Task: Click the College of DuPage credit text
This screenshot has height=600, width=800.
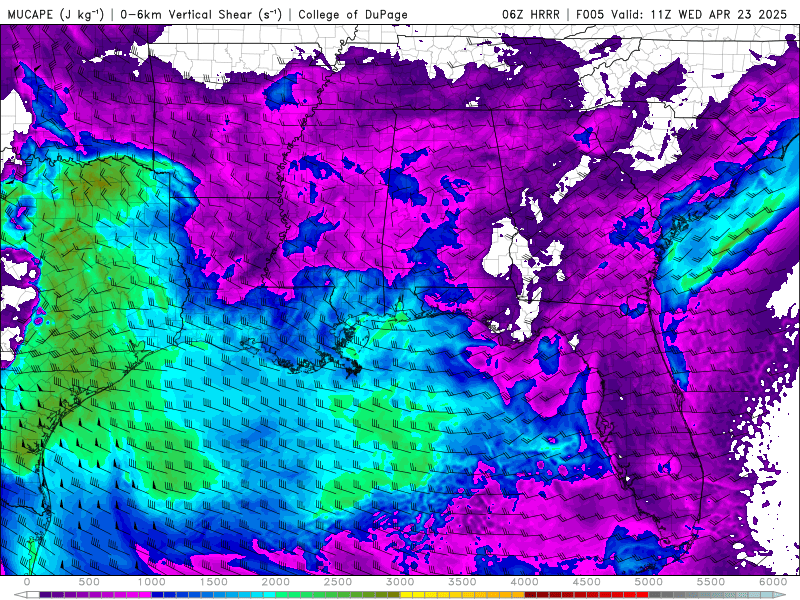Action: click(353, 14)
